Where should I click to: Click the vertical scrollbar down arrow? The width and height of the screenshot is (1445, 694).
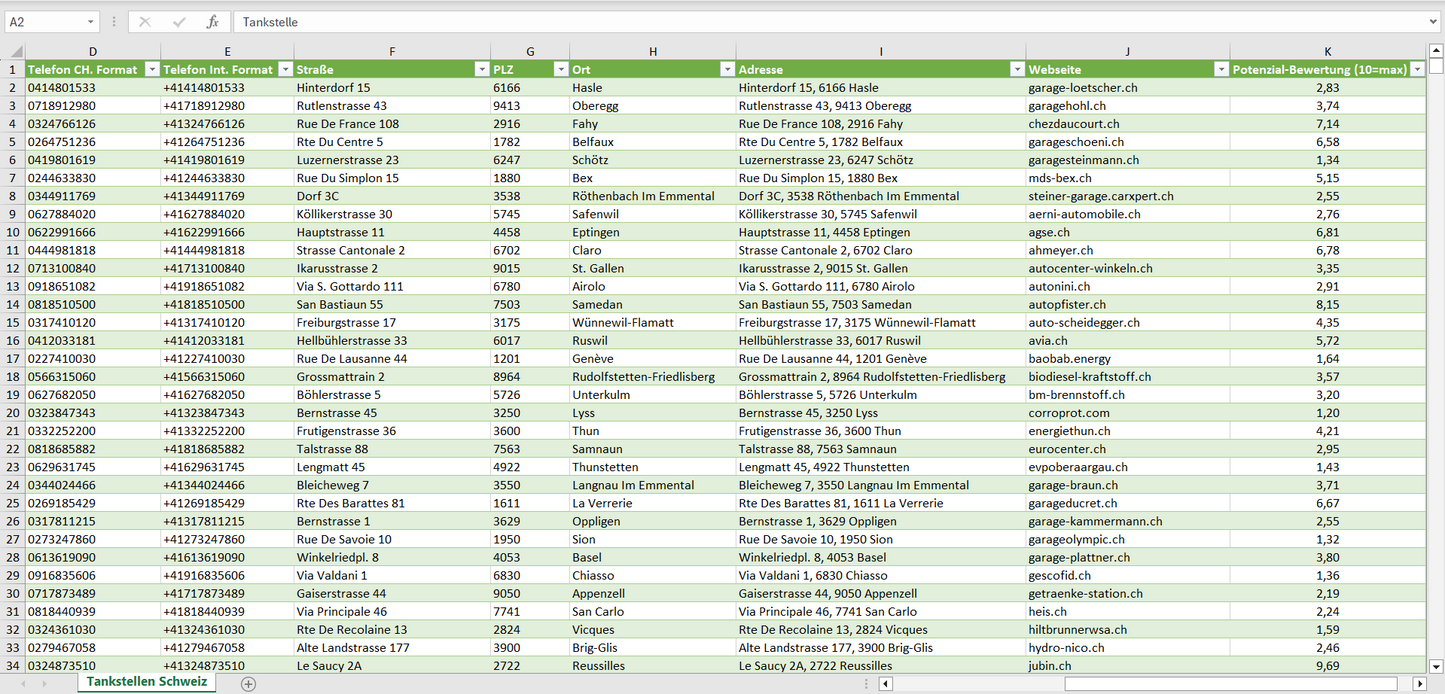pyautogui.click(x=1436, y=666)
